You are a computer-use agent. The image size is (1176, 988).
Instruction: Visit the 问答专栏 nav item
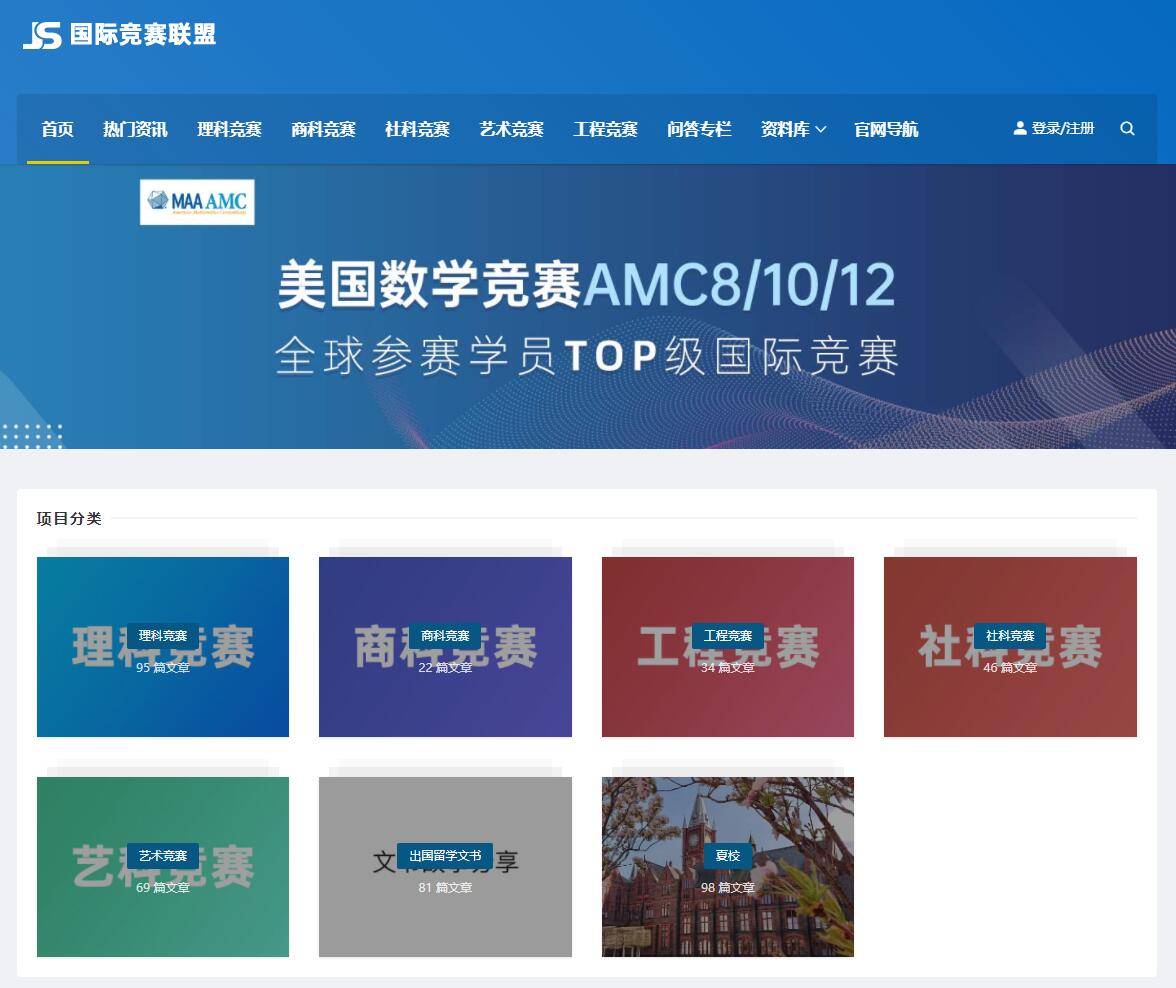click(x=699, y=129)
